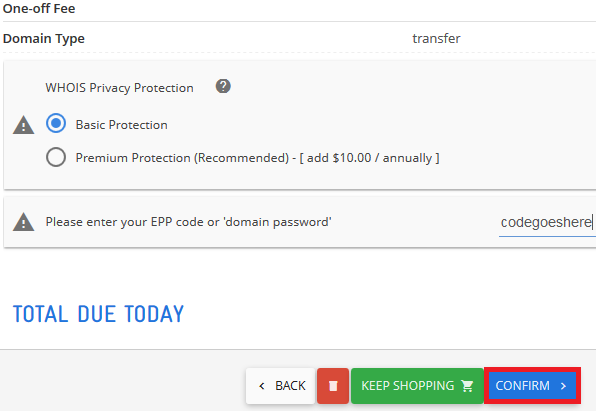Click the left chevron on the Back button
Screen dimensions: 596x411
pyautogui.click(x=262, y=386)
